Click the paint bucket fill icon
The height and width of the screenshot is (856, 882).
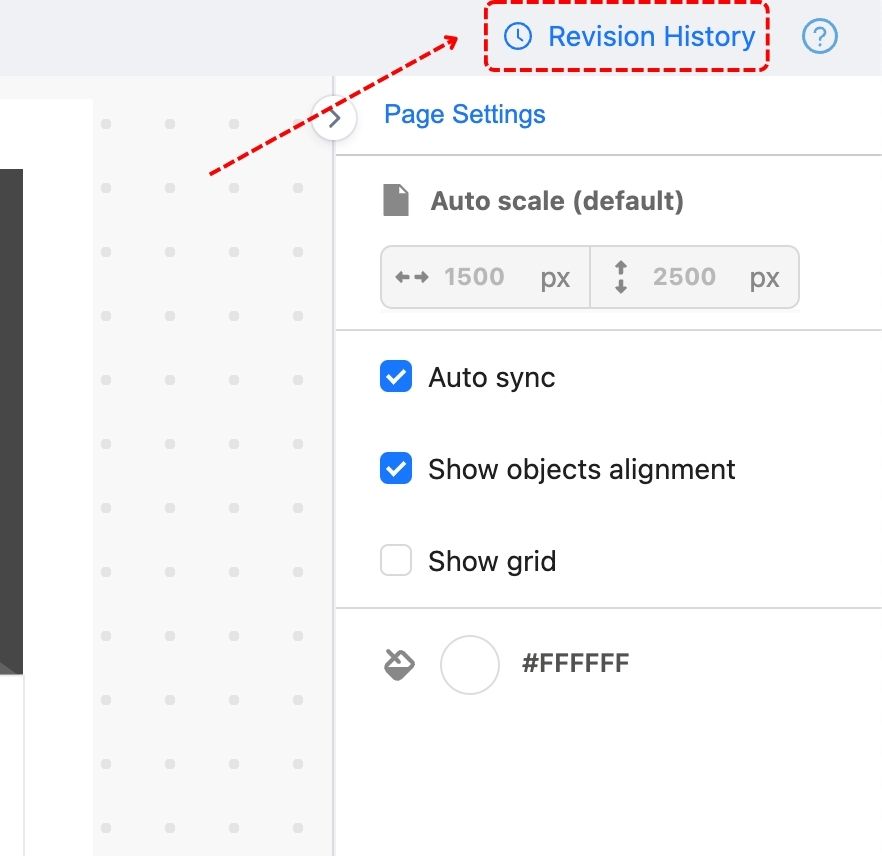pos(400,665)
